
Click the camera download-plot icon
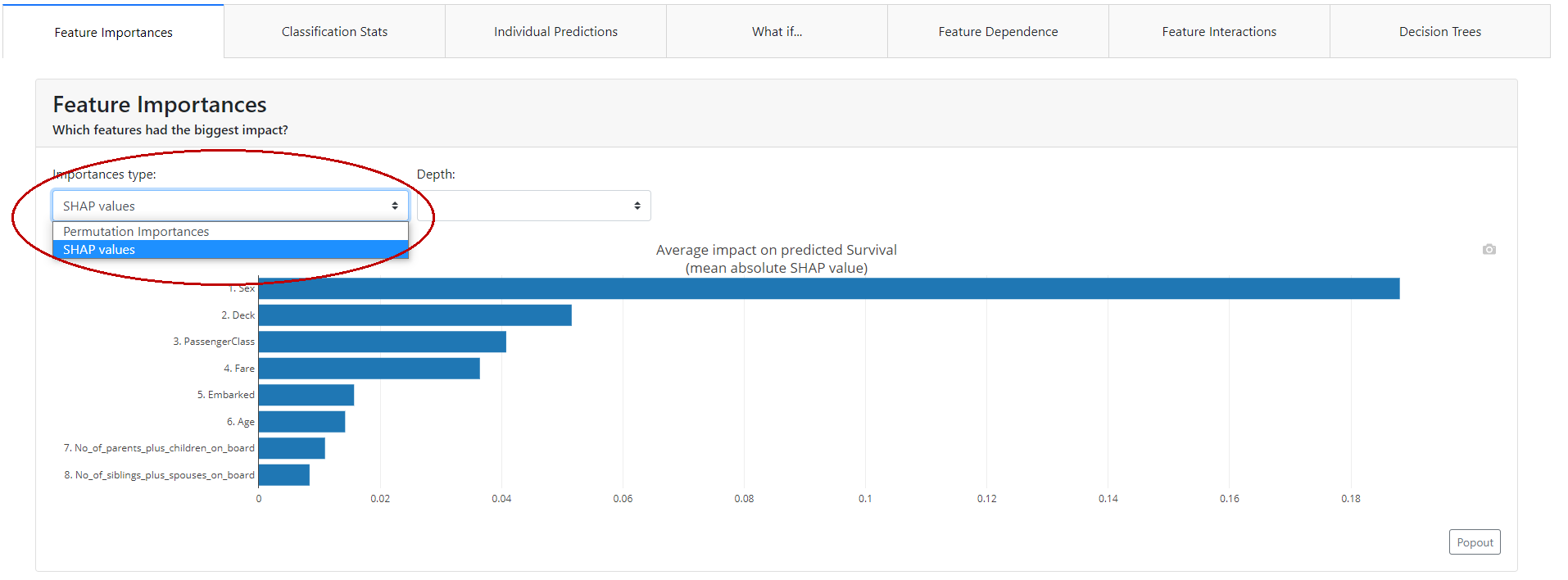1489,249
